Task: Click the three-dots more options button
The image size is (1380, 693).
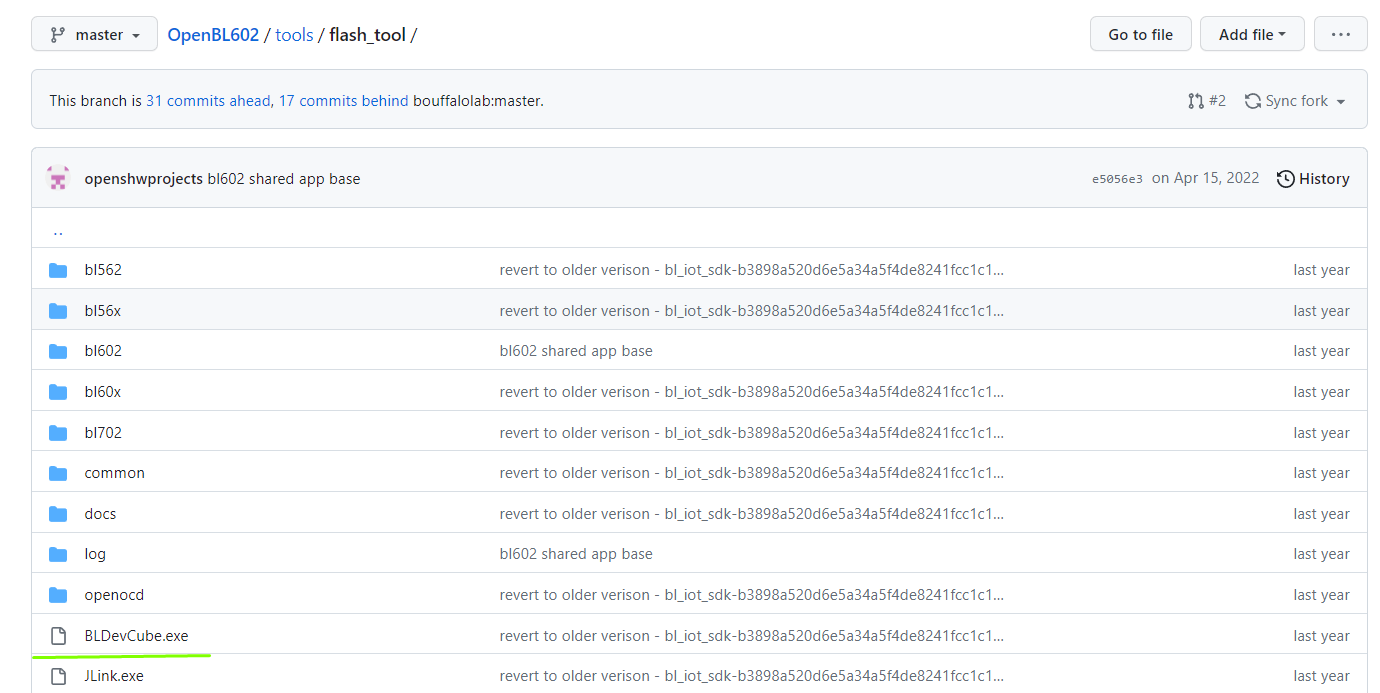Action: coord(1340,35)
